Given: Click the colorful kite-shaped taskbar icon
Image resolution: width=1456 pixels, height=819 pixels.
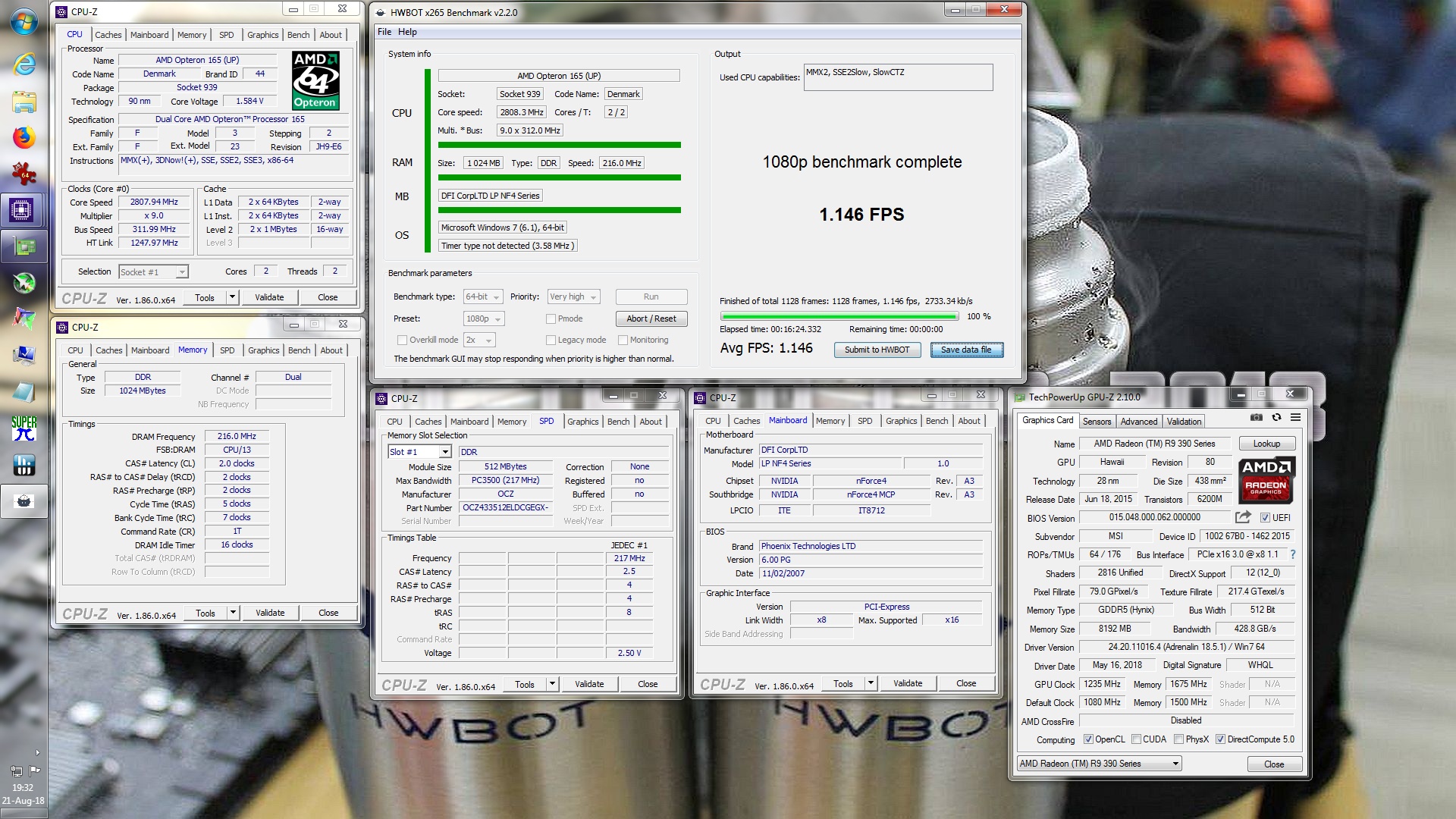Looking at the screenshot, I should coord(24,318).
